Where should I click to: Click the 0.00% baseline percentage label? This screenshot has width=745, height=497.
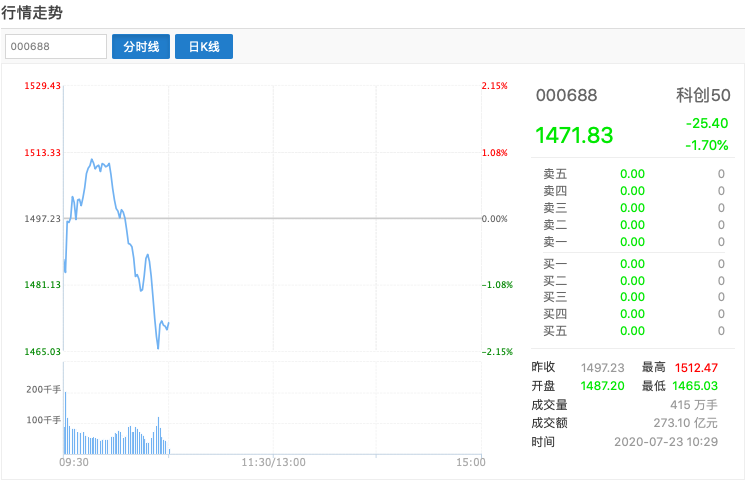(x=495, y=218)
